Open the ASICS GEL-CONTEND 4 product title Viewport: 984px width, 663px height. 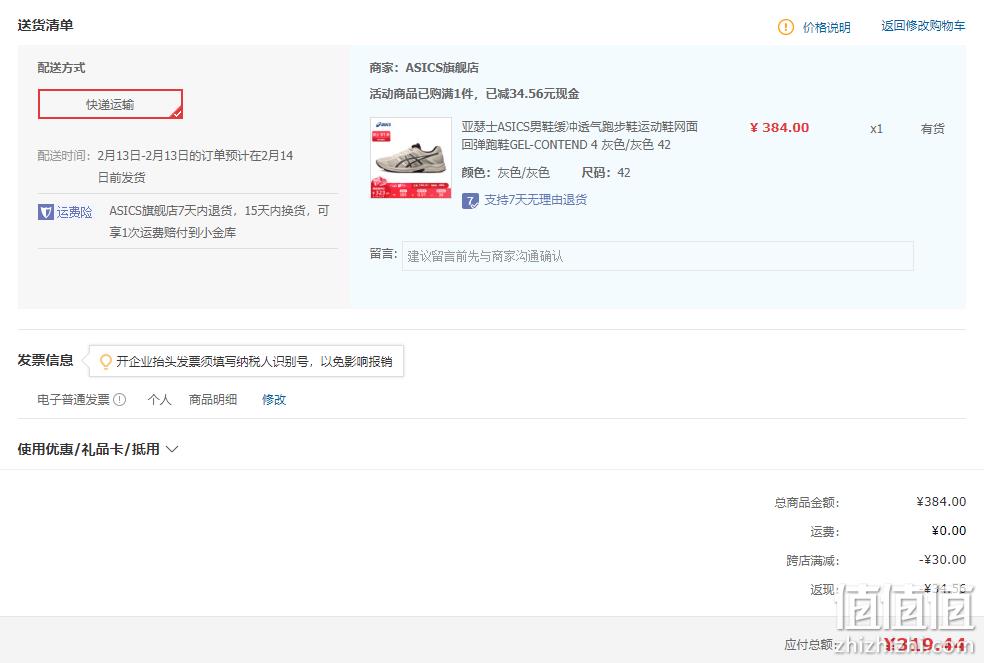click(579, 136)
